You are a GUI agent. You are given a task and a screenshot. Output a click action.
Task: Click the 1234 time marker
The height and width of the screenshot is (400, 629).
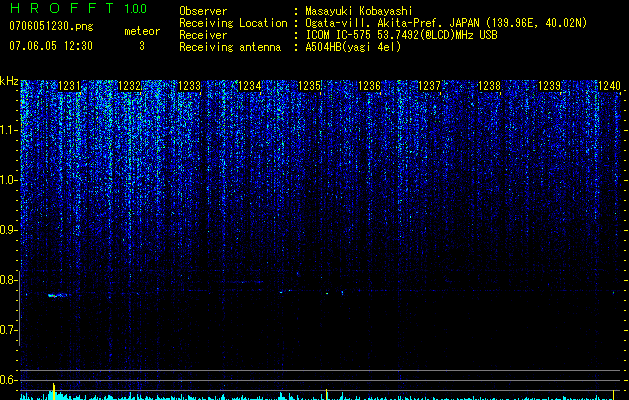click(x=250, y=86)
